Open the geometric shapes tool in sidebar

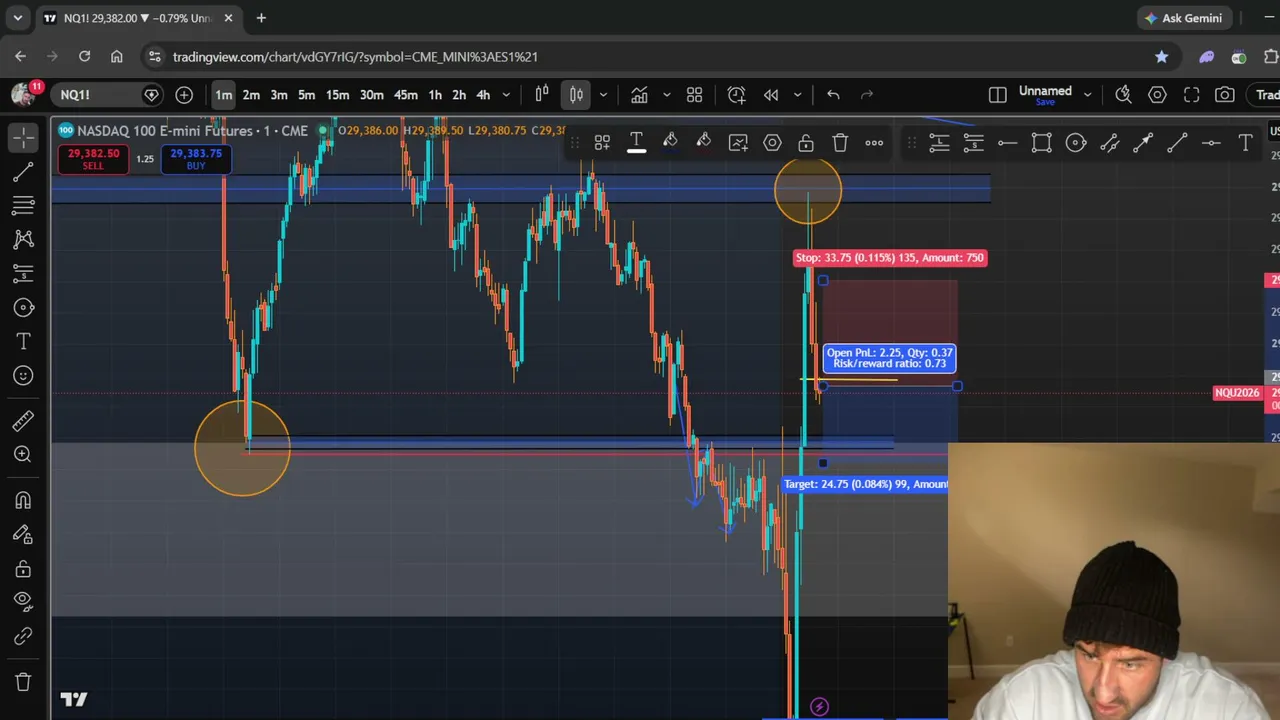[24, 307]
